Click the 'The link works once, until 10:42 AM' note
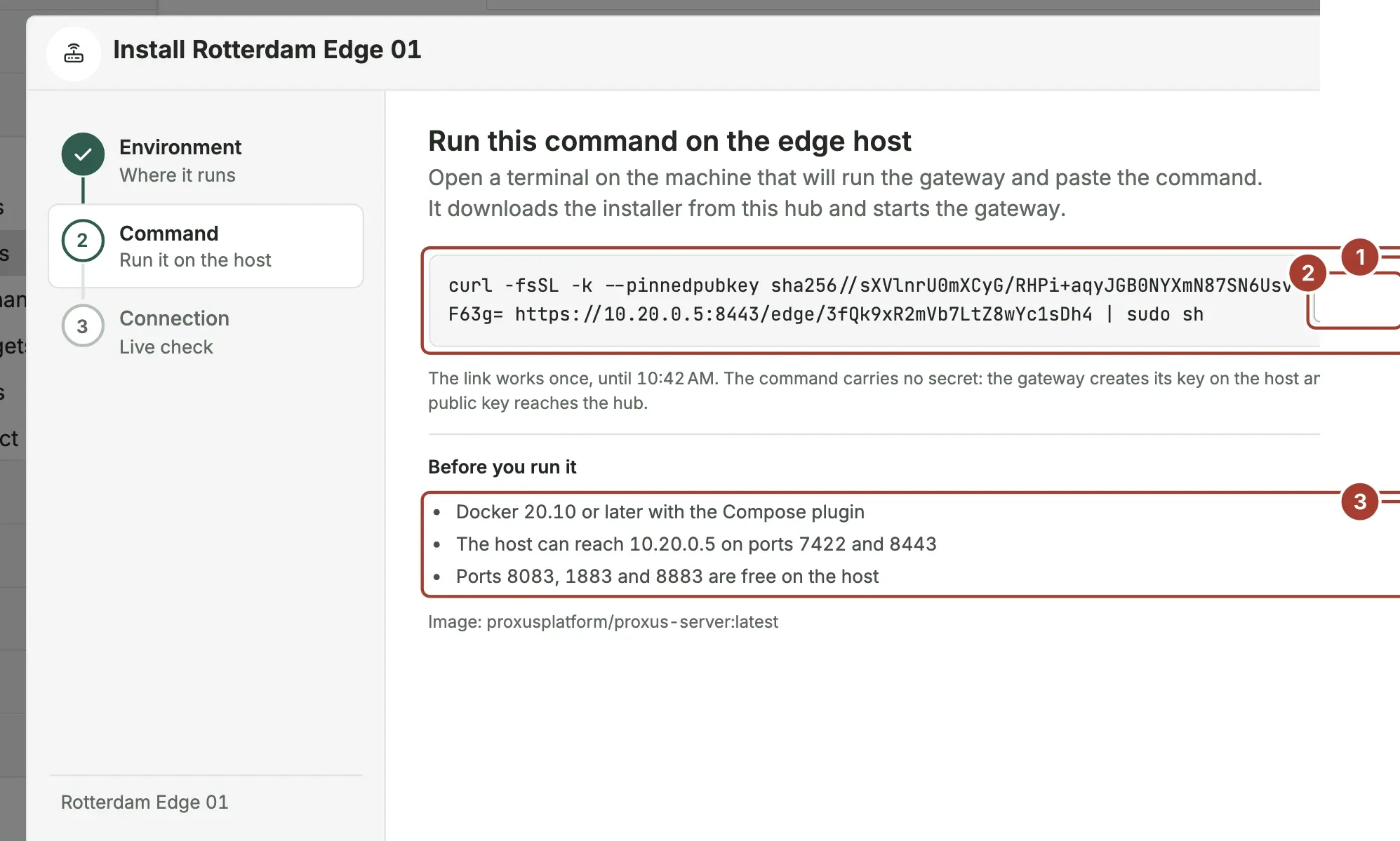This screenshot has width=1400, height=841. [874, 391]
